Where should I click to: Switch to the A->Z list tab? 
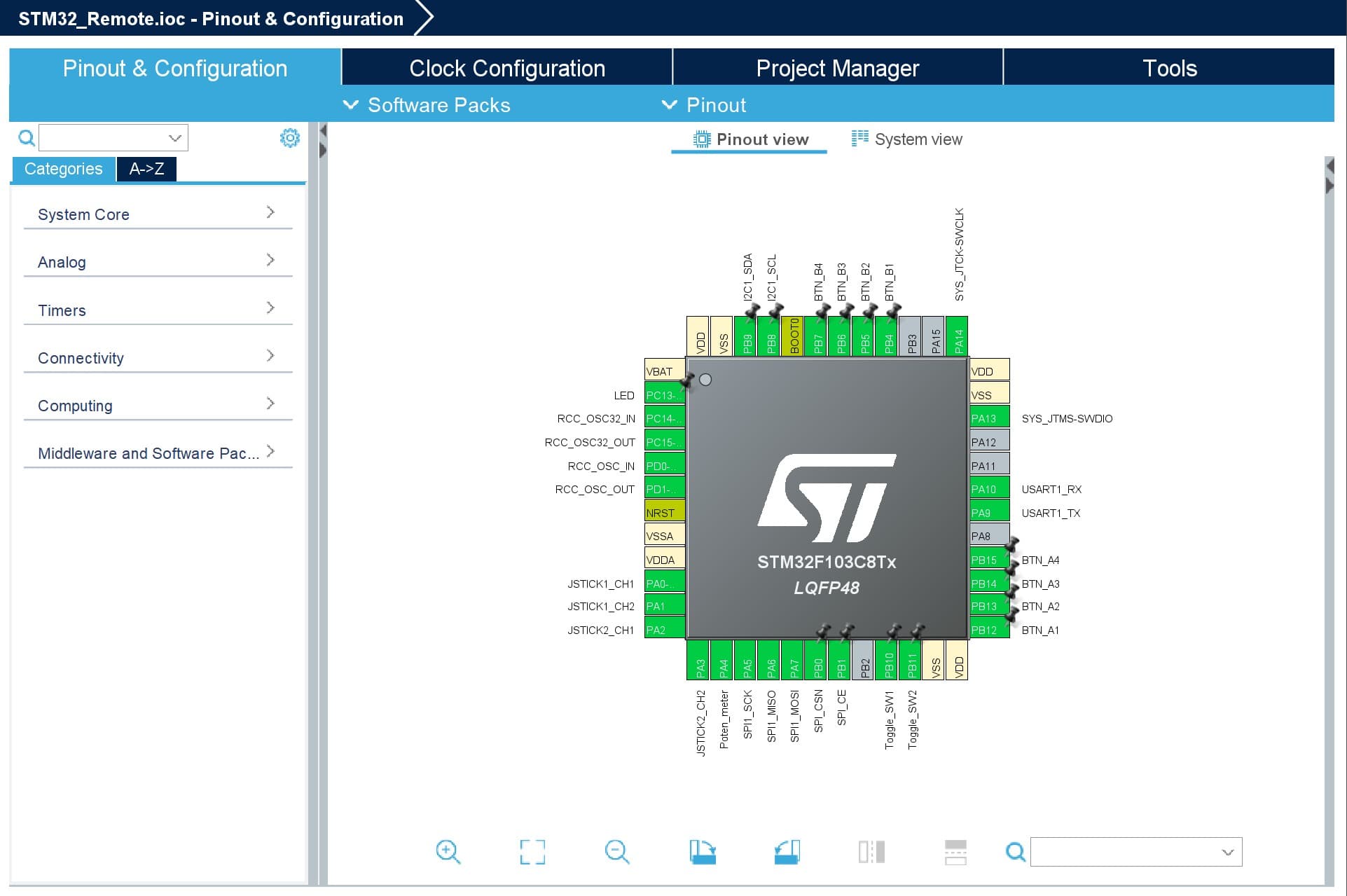point(146,169)
